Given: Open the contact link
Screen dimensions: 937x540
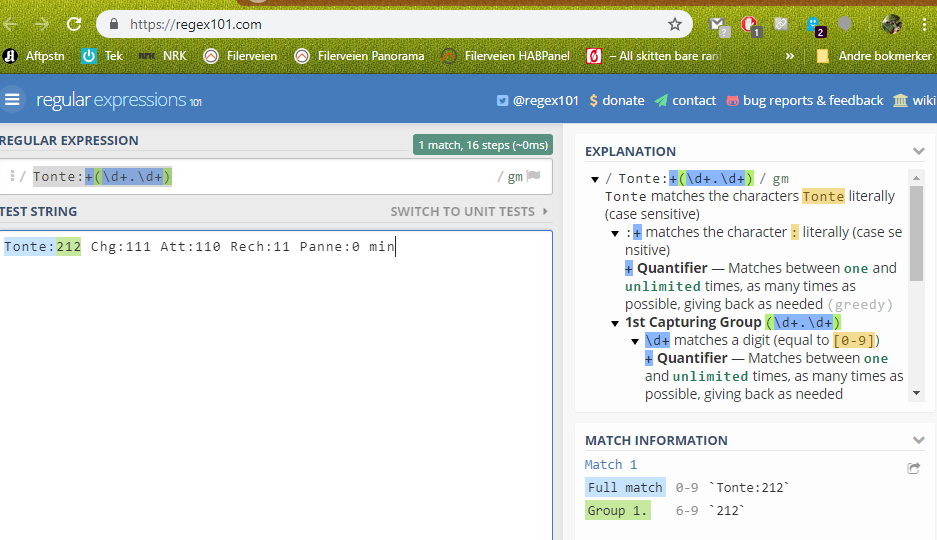Looking at the screenshot, I should pos(685,100).
